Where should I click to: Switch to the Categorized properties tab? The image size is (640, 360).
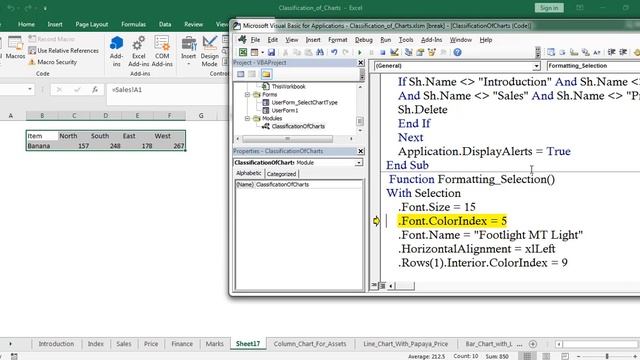point(281,174)
